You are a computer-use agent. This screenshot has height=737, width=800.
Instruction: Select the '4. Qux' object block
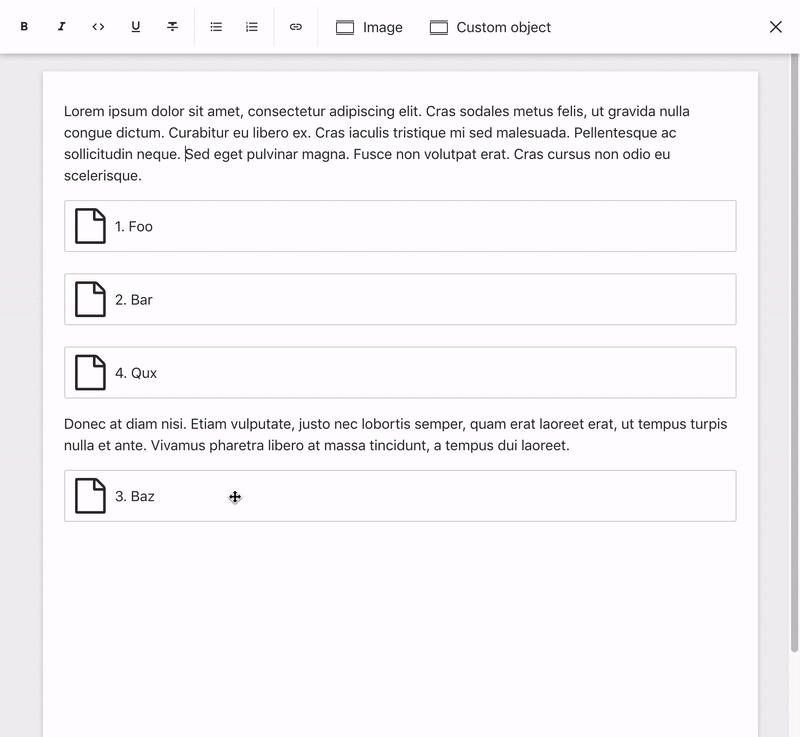point(400,372)
